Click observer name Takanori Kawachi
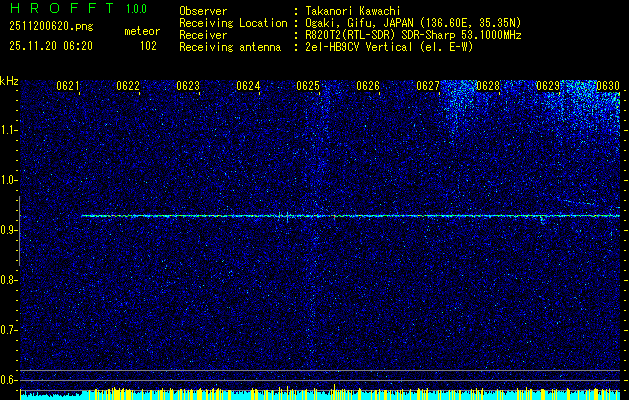 (x=353, y=11)
